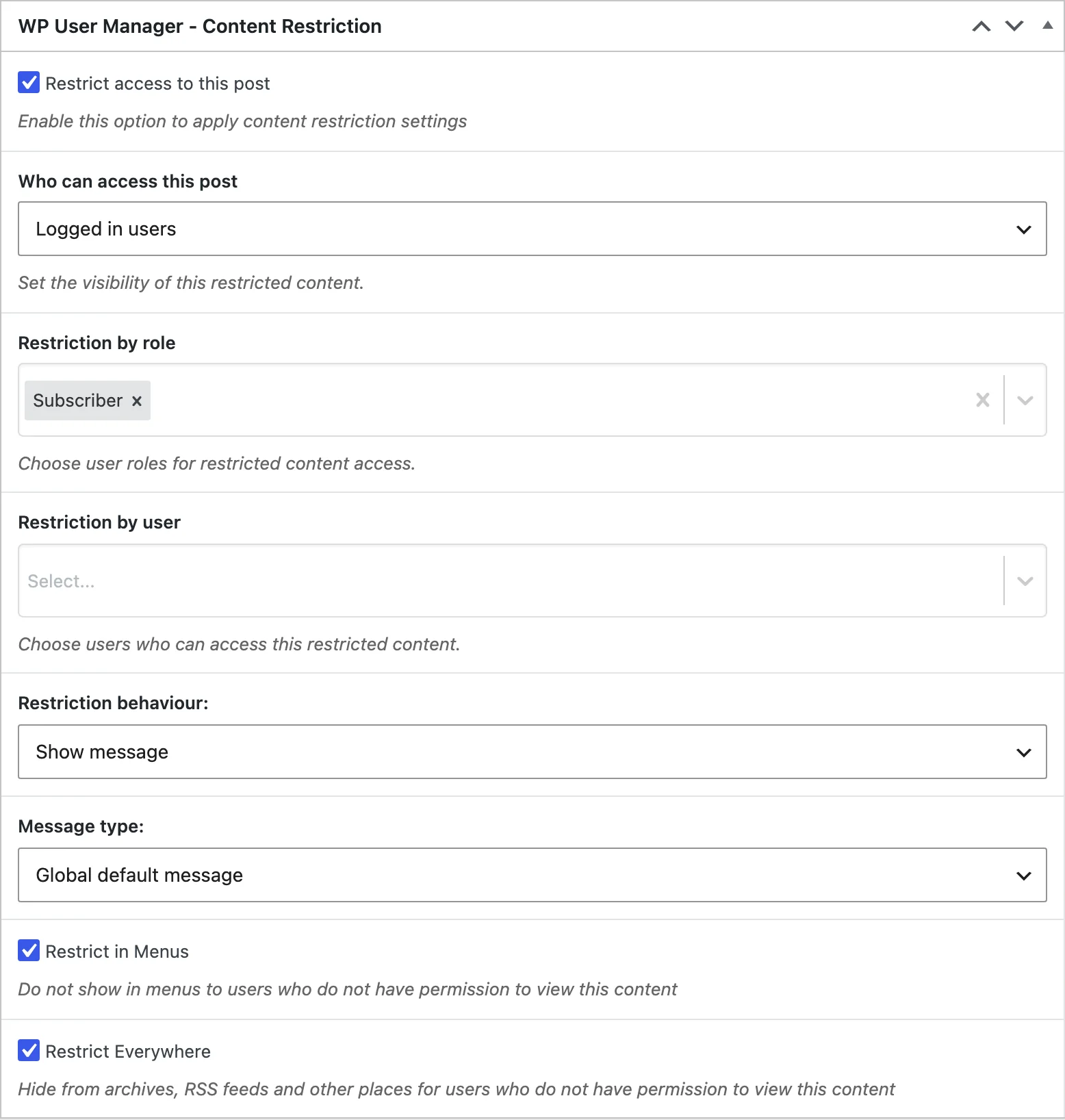Image resolution: width=1065 pixels, height=1120 pixels.
Task: Clear all selected roles
Action: [x=983, y=400]
